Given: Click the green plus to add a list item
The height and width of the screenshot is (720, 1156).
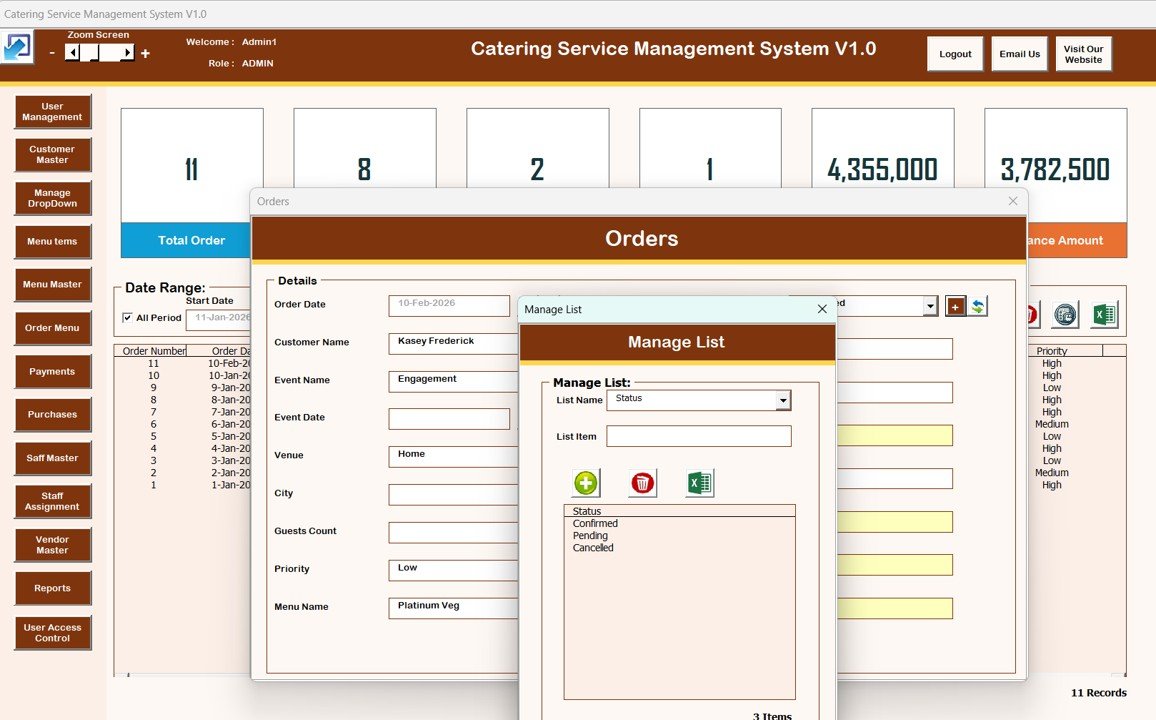Looking at the screenshot, I should [585, 482].
